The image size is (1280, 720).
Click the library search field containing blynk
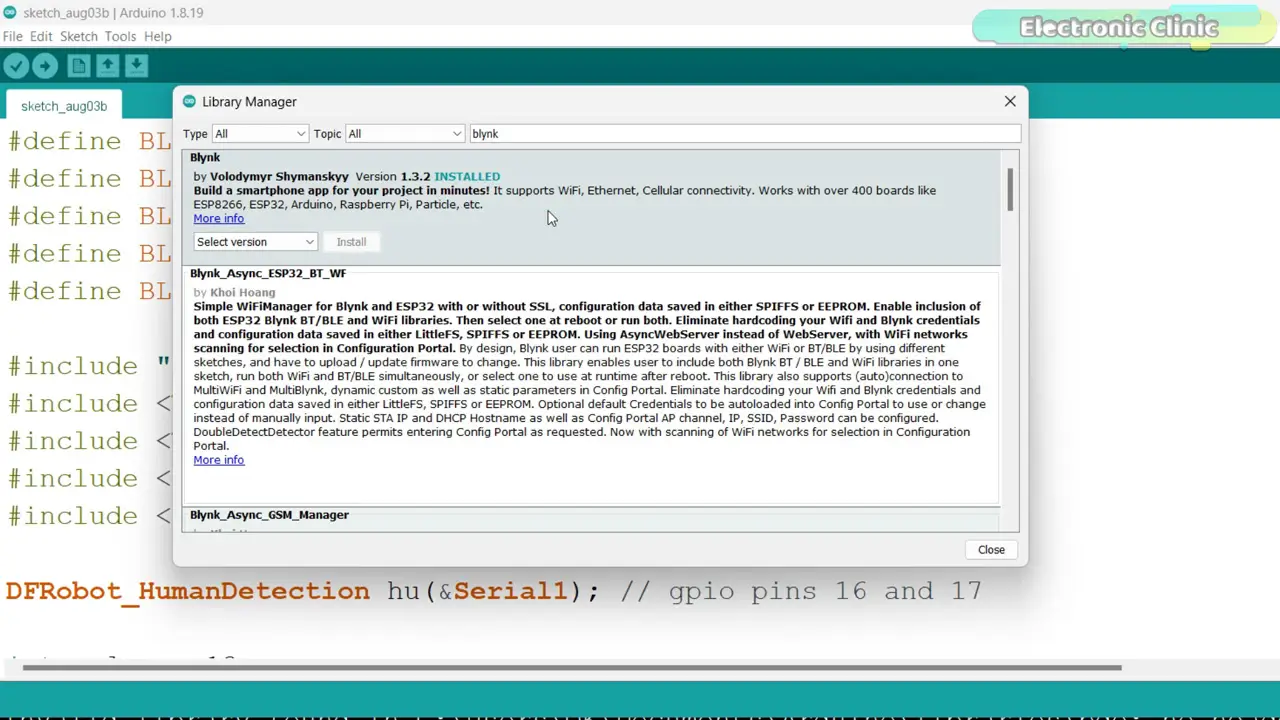(744, 134)
